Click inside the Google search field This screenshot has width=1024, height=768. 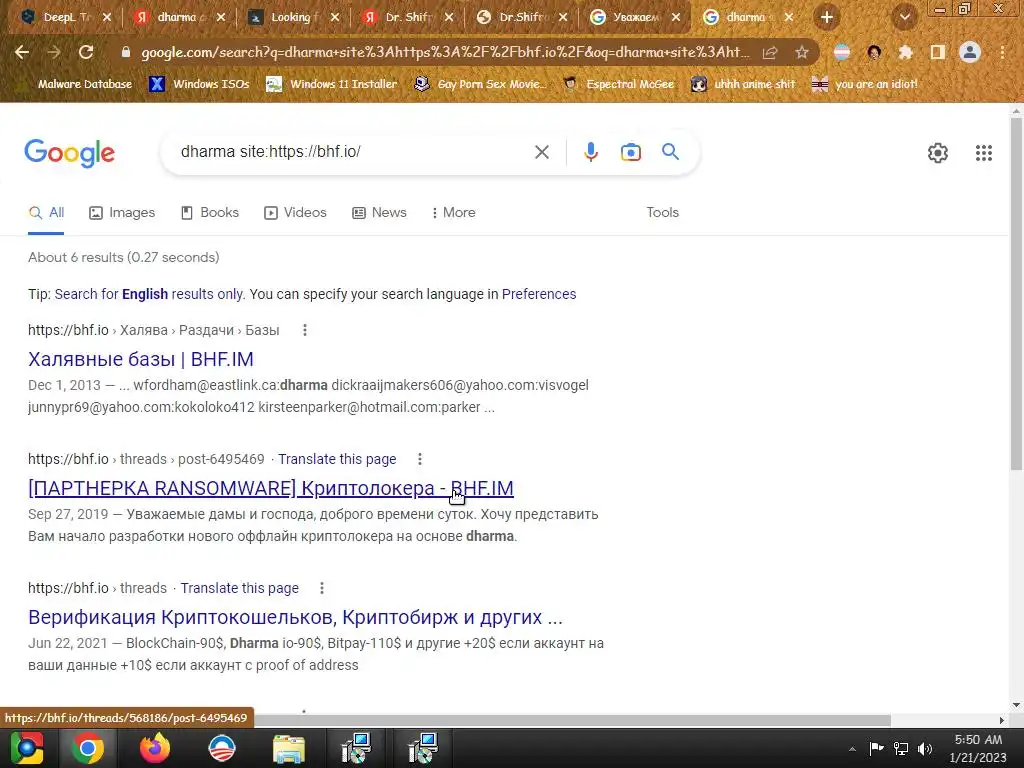tap(353, 152)
